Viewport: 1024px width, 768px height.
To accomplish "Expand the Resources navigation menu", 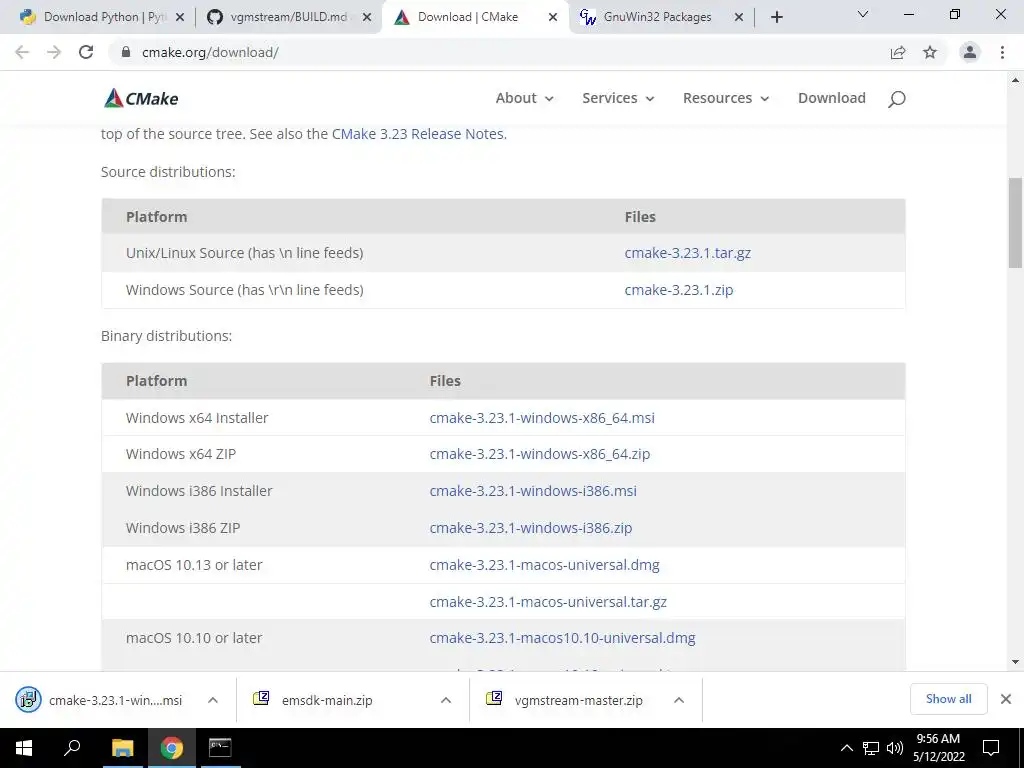I will (726, 98).
